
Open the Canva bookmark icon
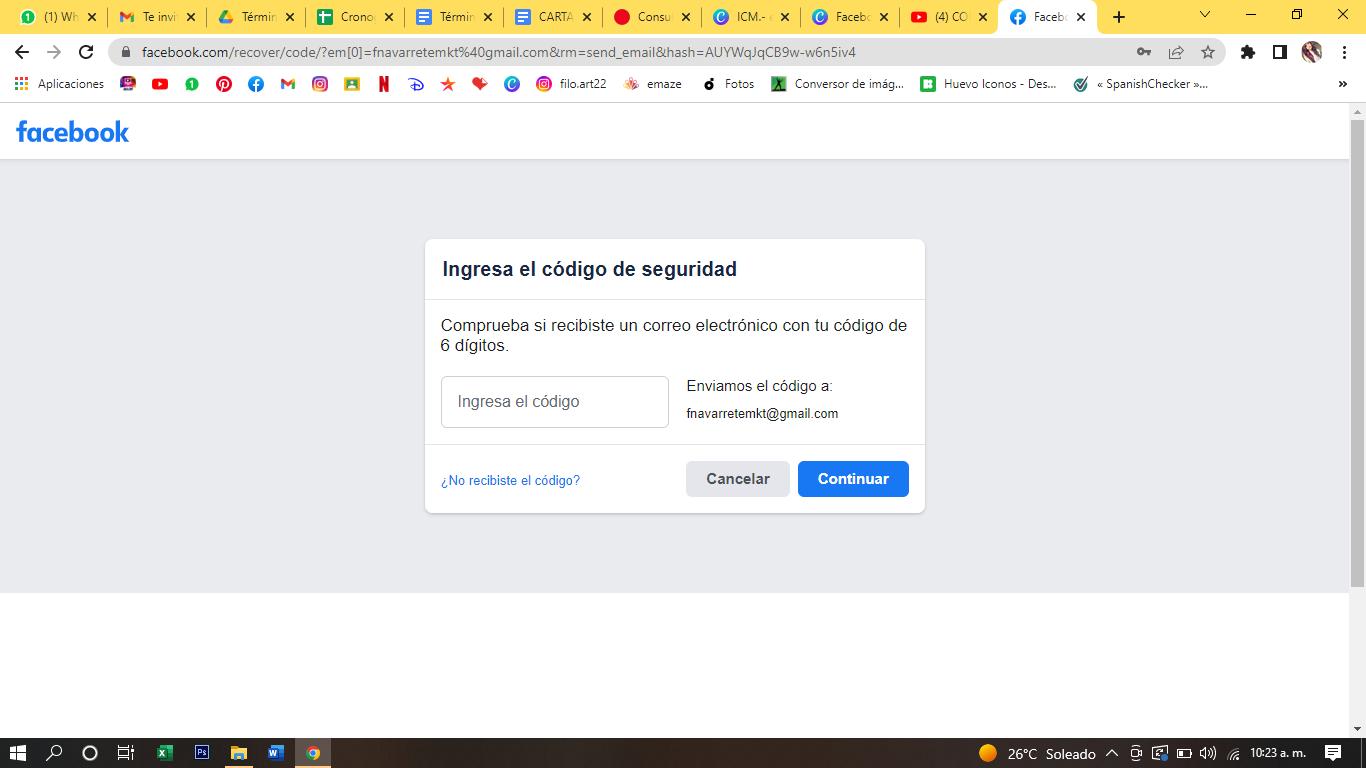pyautogui.click(x=512, y=84)
